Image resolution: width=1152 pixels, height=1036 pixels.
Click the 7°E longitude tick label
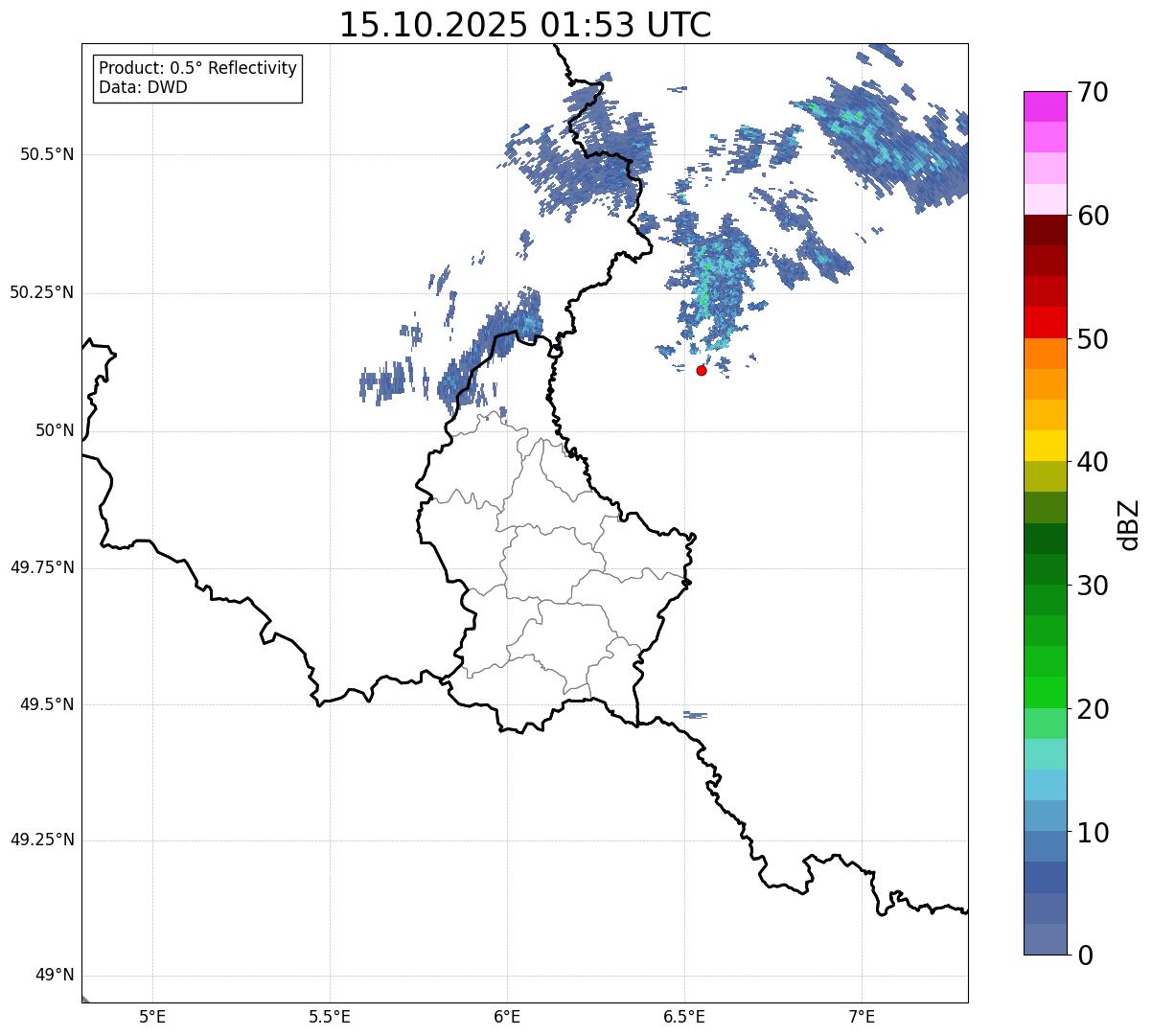point(862,1016)
